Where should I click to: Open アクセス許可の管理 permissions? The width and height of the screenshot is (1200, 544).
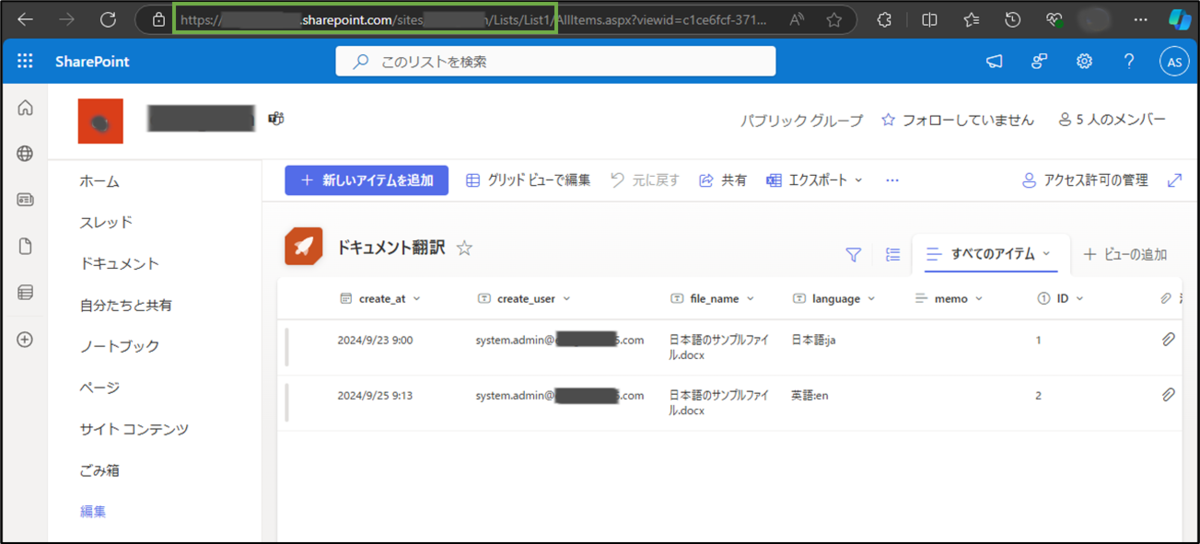pos(1085,180)
